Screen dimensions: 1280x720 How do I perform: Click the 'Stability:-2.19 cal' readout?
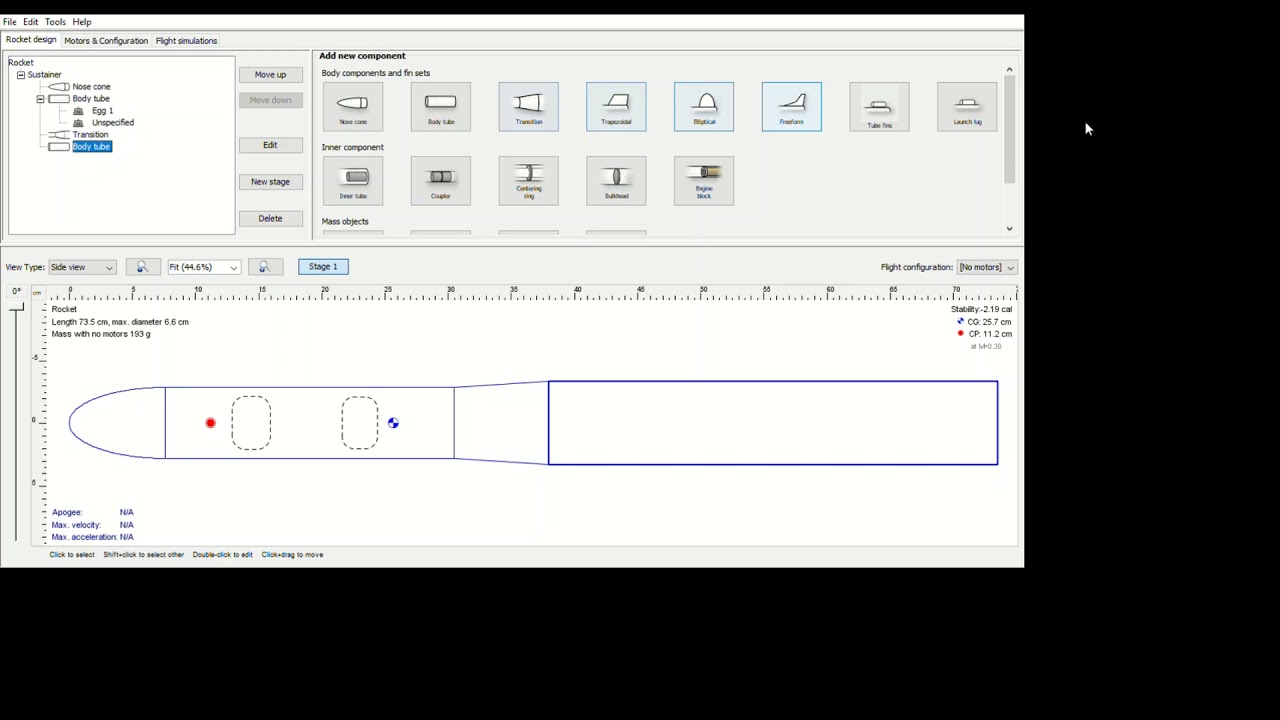(981, 310)
